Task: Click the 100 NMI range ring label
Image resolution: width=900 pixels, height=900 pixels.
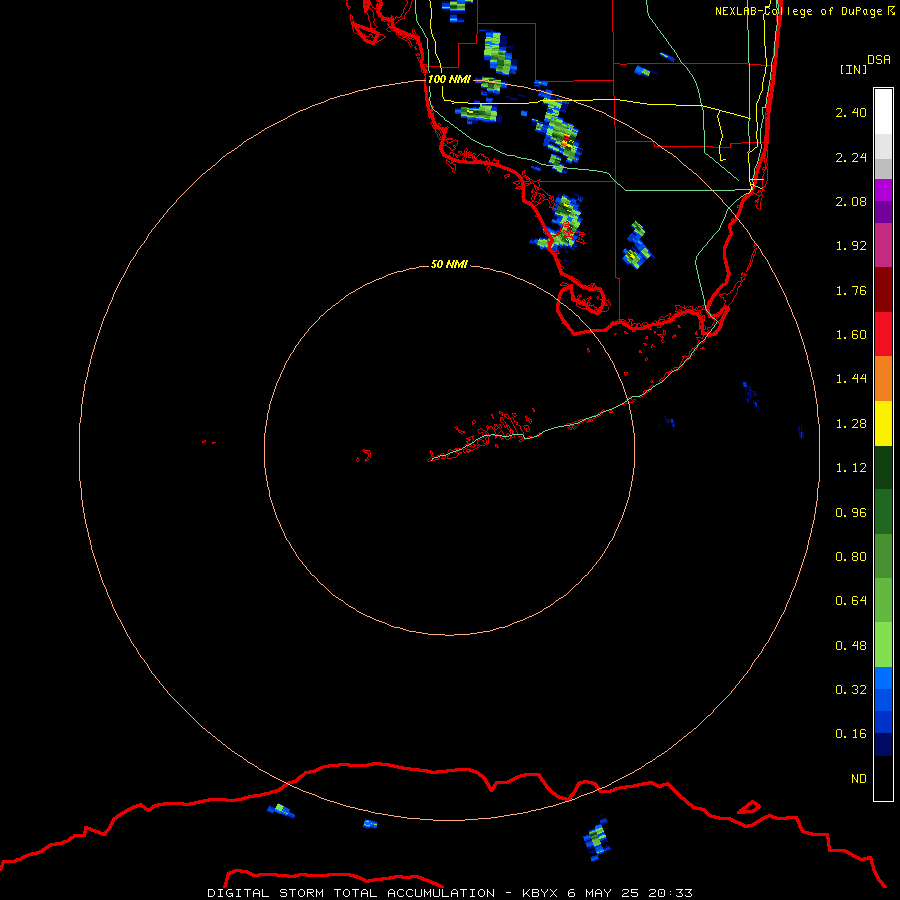Action: click(x=449, y=79)
